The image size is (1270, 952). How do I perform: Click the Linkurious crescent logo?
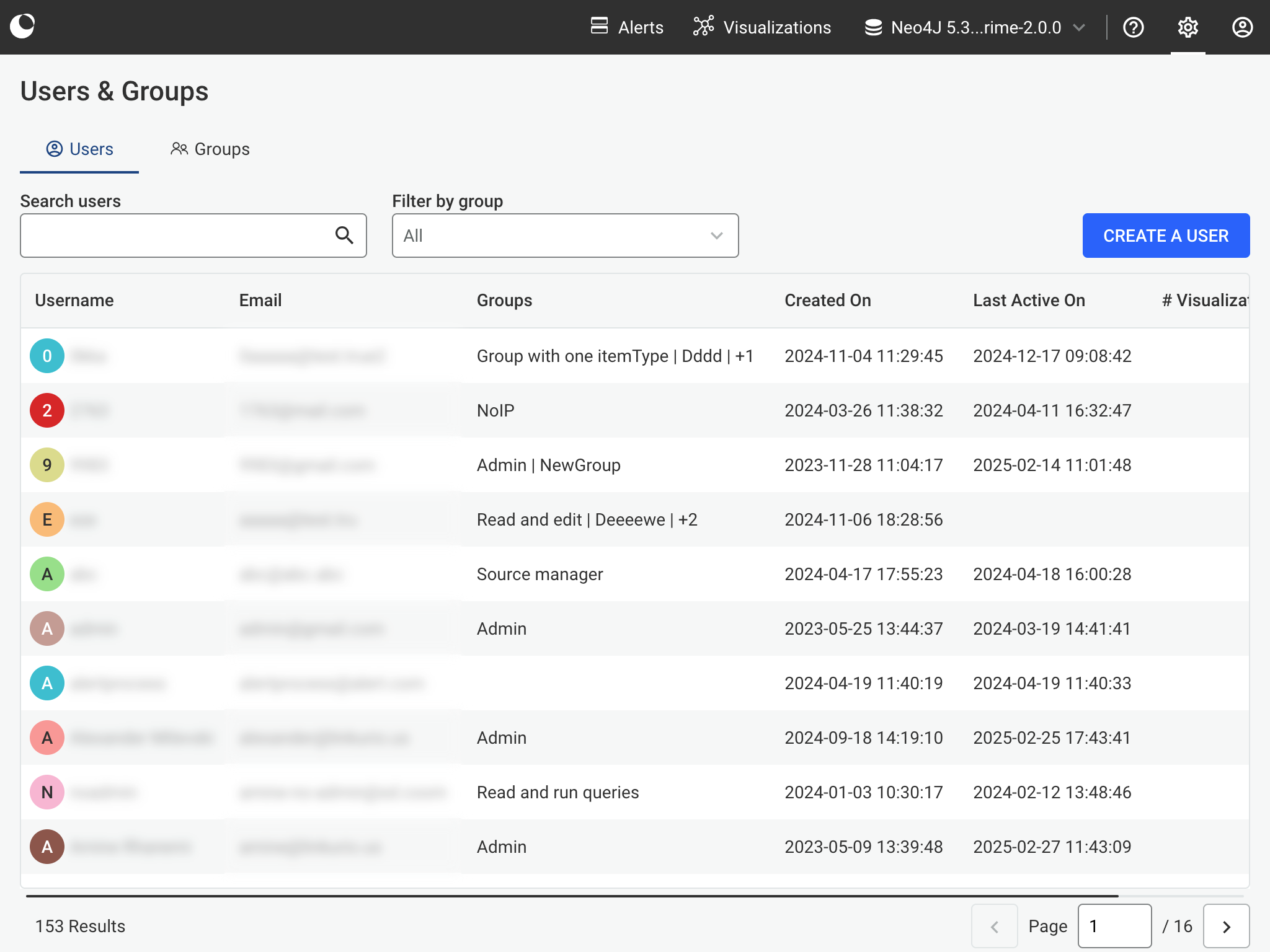click(23, 27)
